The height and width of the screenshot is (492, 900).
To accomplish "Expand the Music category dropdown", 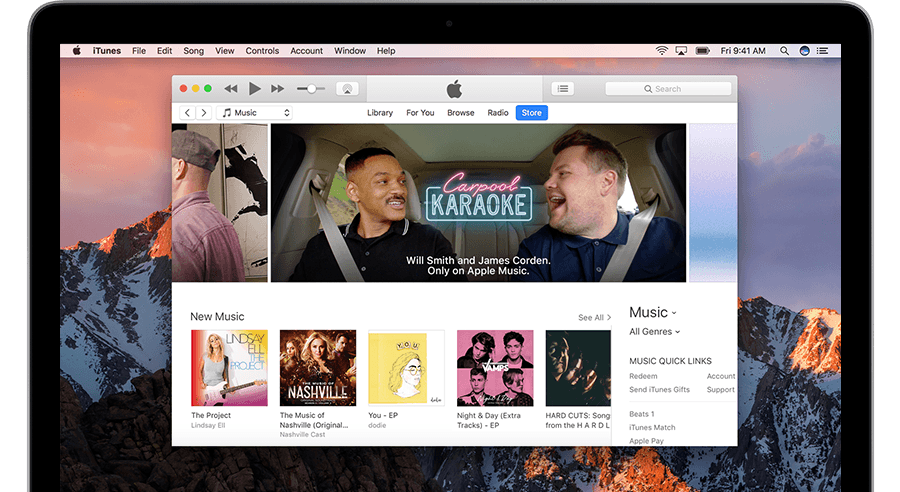I will coord(653,312).
